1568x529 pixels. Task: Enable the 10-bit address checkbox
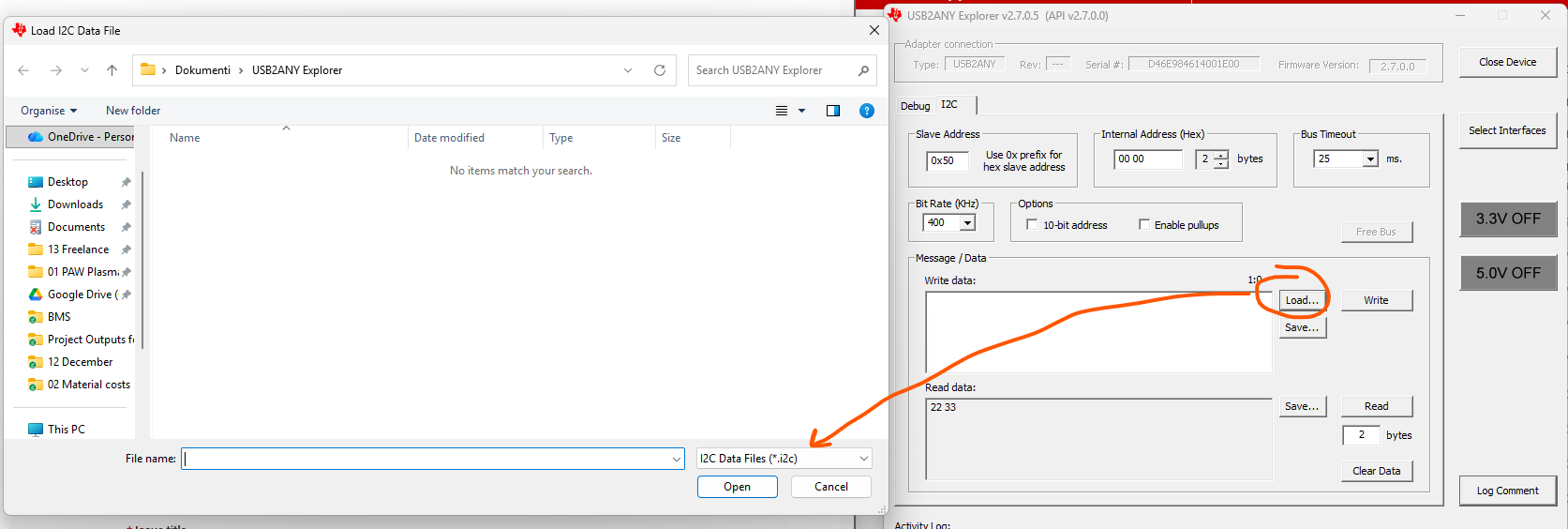(1032, 225)
